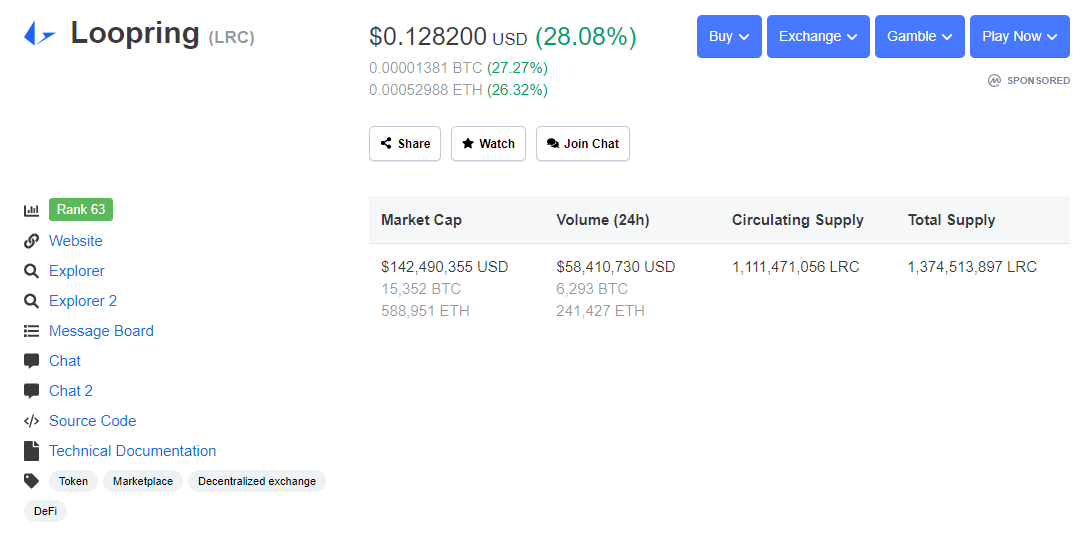Click the document icon beside Technical Documentation
Viewport: 1086px width, 553px height.
(31, 451)
